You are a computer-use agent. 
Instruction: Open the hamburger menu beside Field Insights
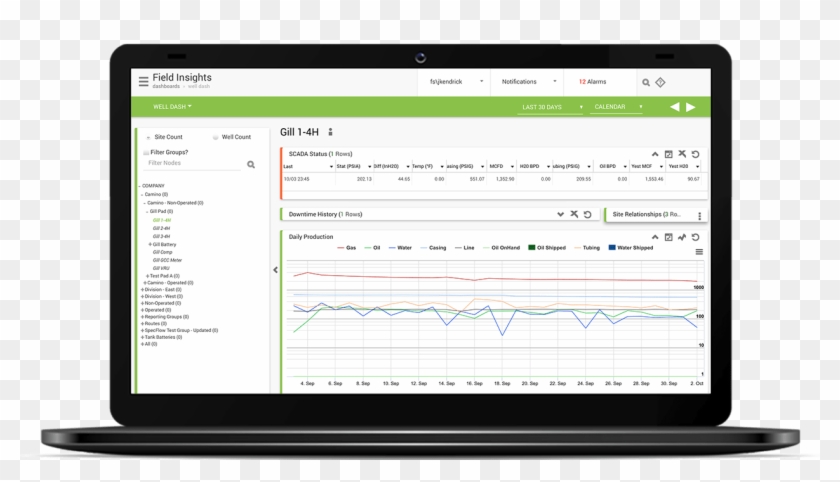click(143, 81)
